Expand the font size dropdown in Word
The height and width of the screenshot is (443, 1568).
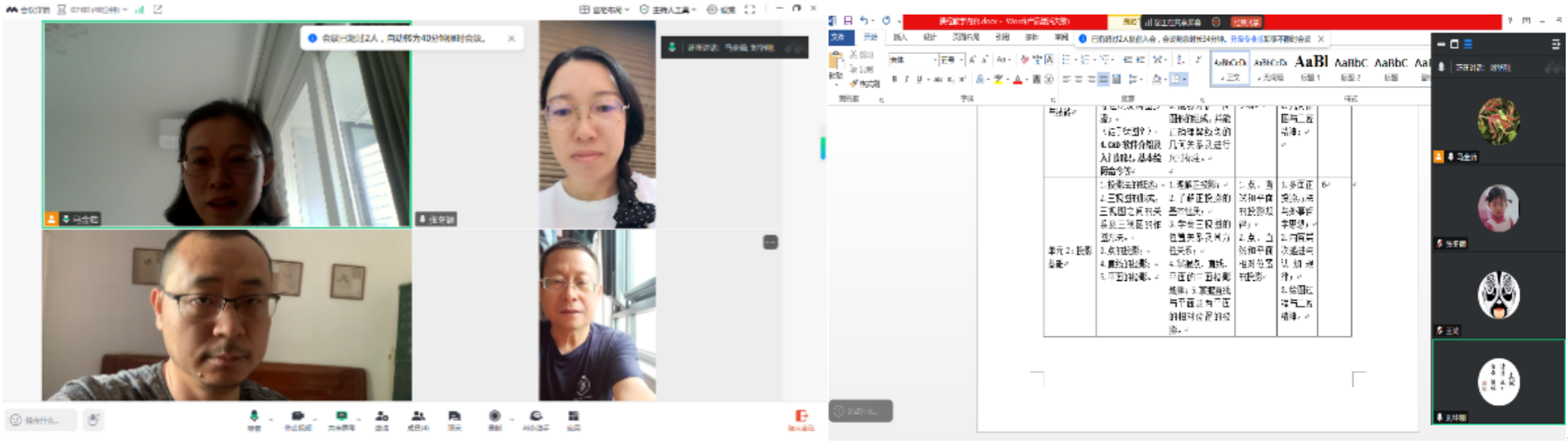(x=962, y=60)
